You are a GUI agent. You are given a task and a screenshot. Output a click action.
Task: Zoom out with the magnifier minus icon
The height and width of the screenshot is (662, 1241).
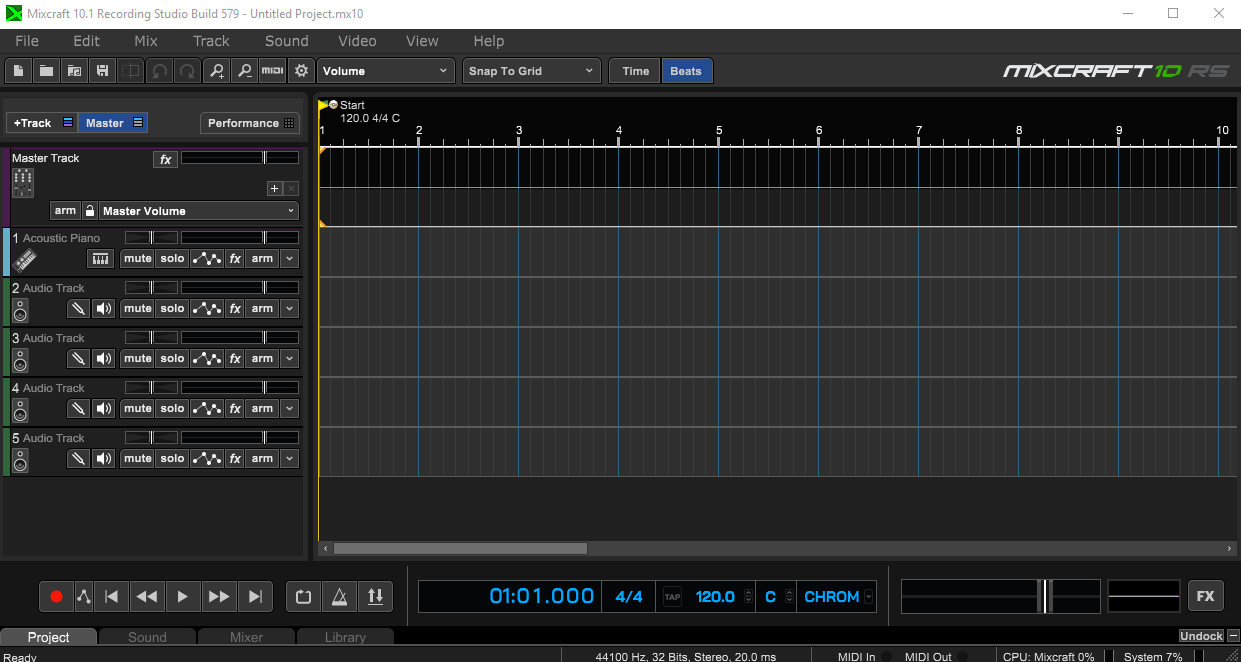[244, 71]
